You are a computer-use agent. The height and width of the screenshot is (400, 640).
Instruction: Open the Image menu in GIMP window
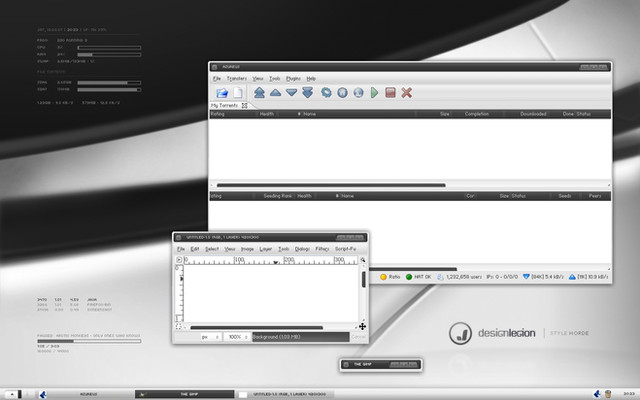point(247,249)
